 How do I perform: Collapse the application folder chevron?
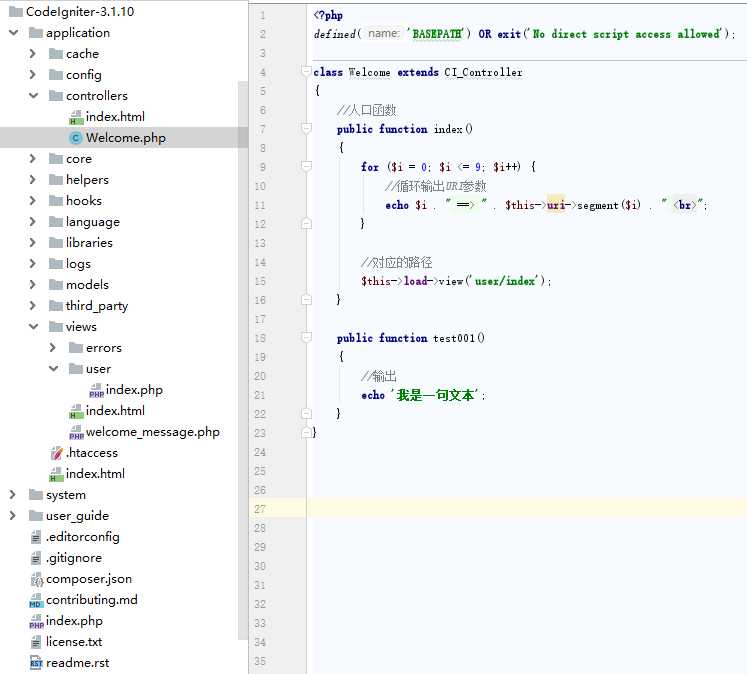click(14, 32)
